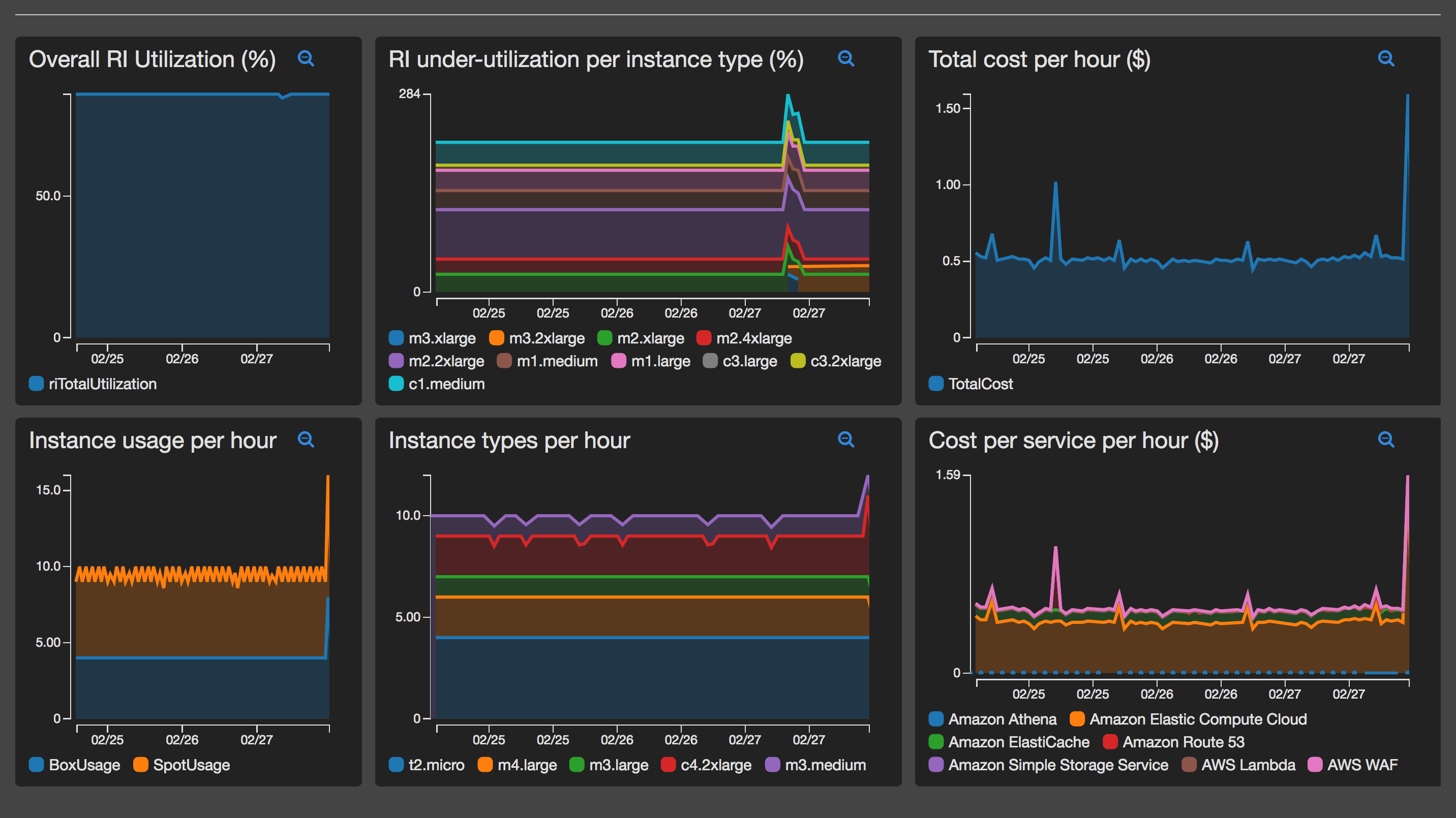The height and width of the screenshot is (818, 1456).
Task: Click zoom icon on Instance usage per hour
Action: coord(306,439)
